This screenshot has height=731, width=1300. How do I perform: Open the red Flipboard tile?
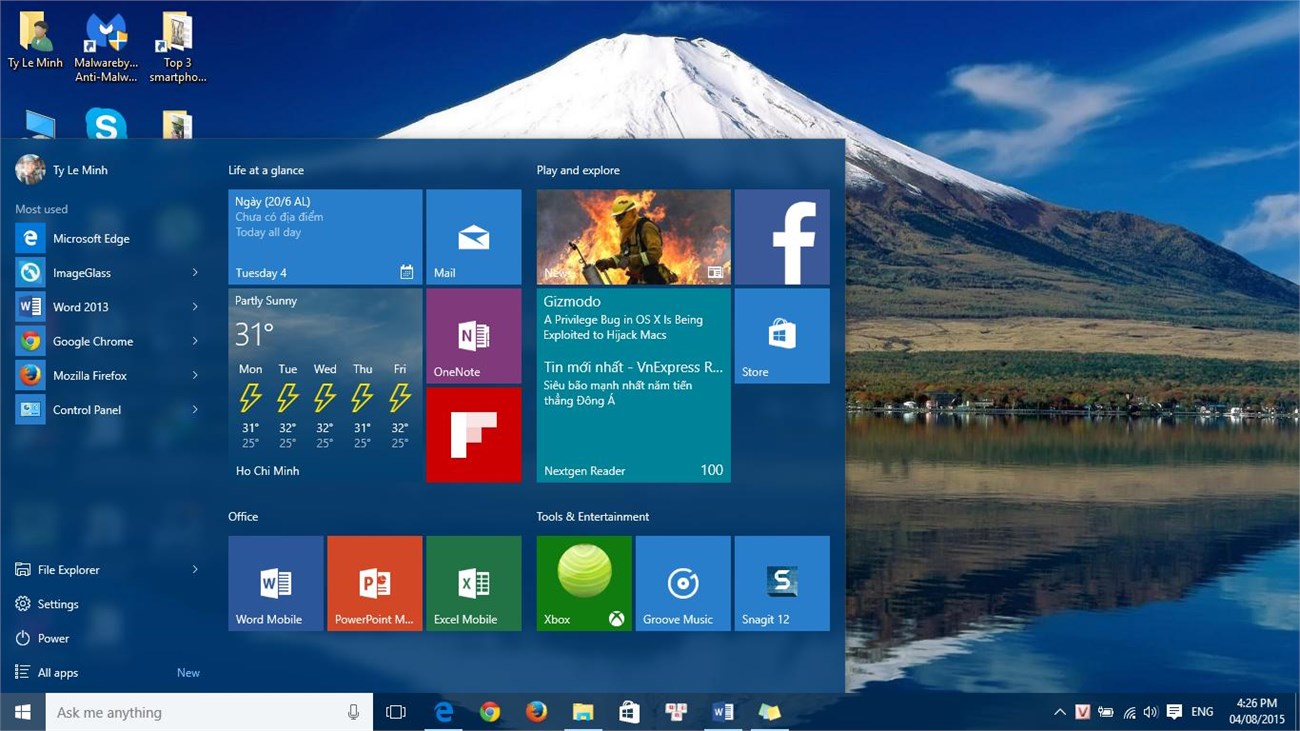coord(473,435)
